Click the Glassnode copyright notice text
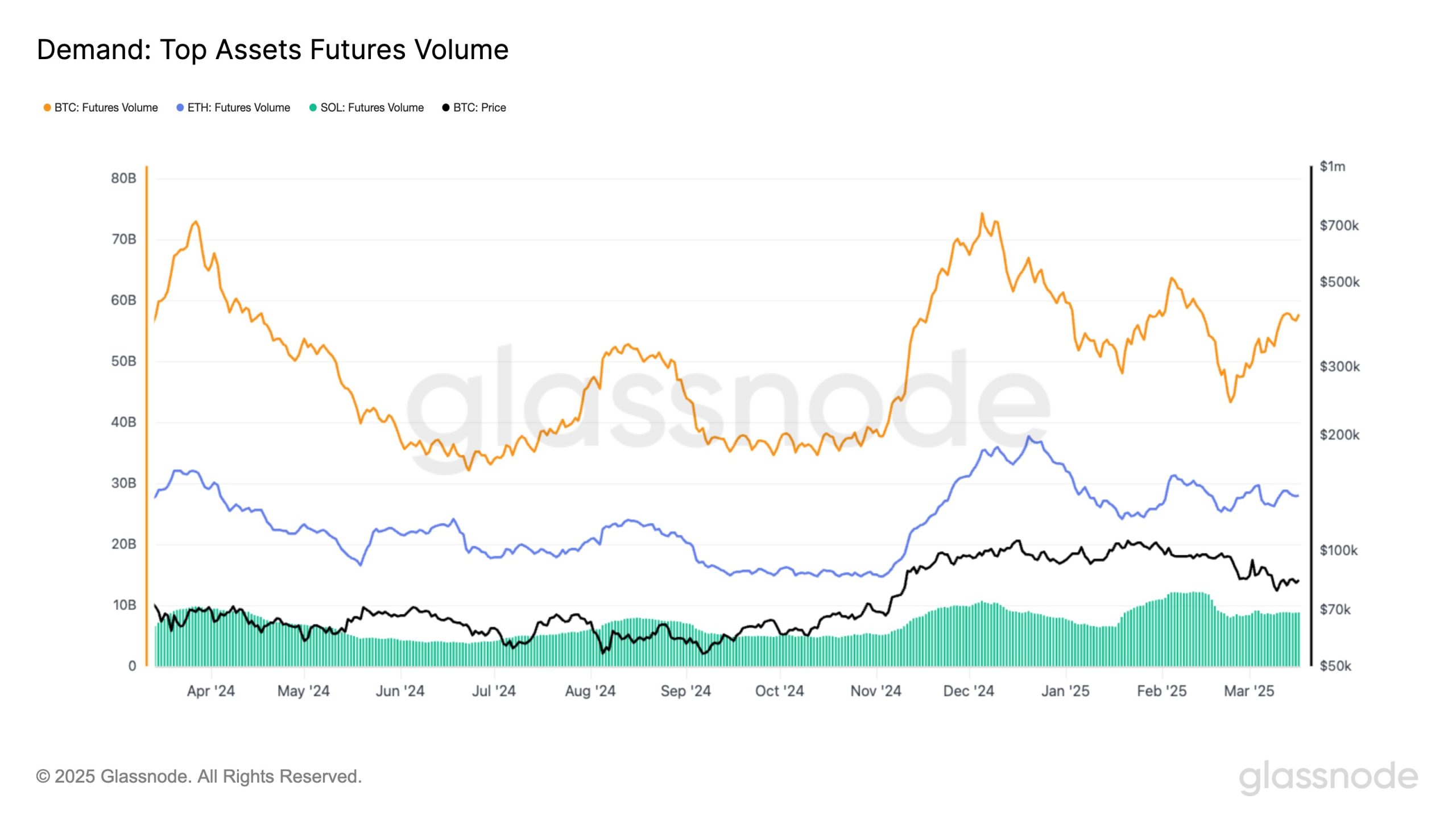Viewport: 1456px width, 819px height. point(199,776)
